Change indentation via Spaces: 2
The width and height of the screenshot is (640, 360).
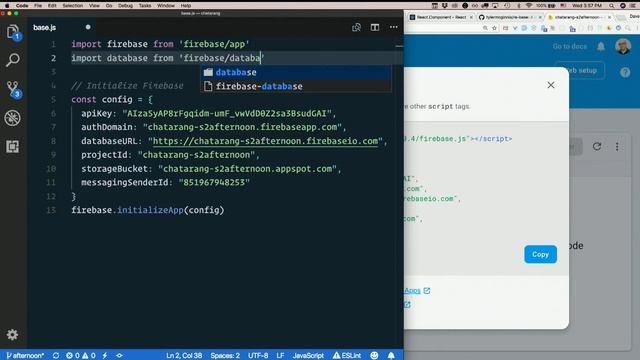[225, 356]
